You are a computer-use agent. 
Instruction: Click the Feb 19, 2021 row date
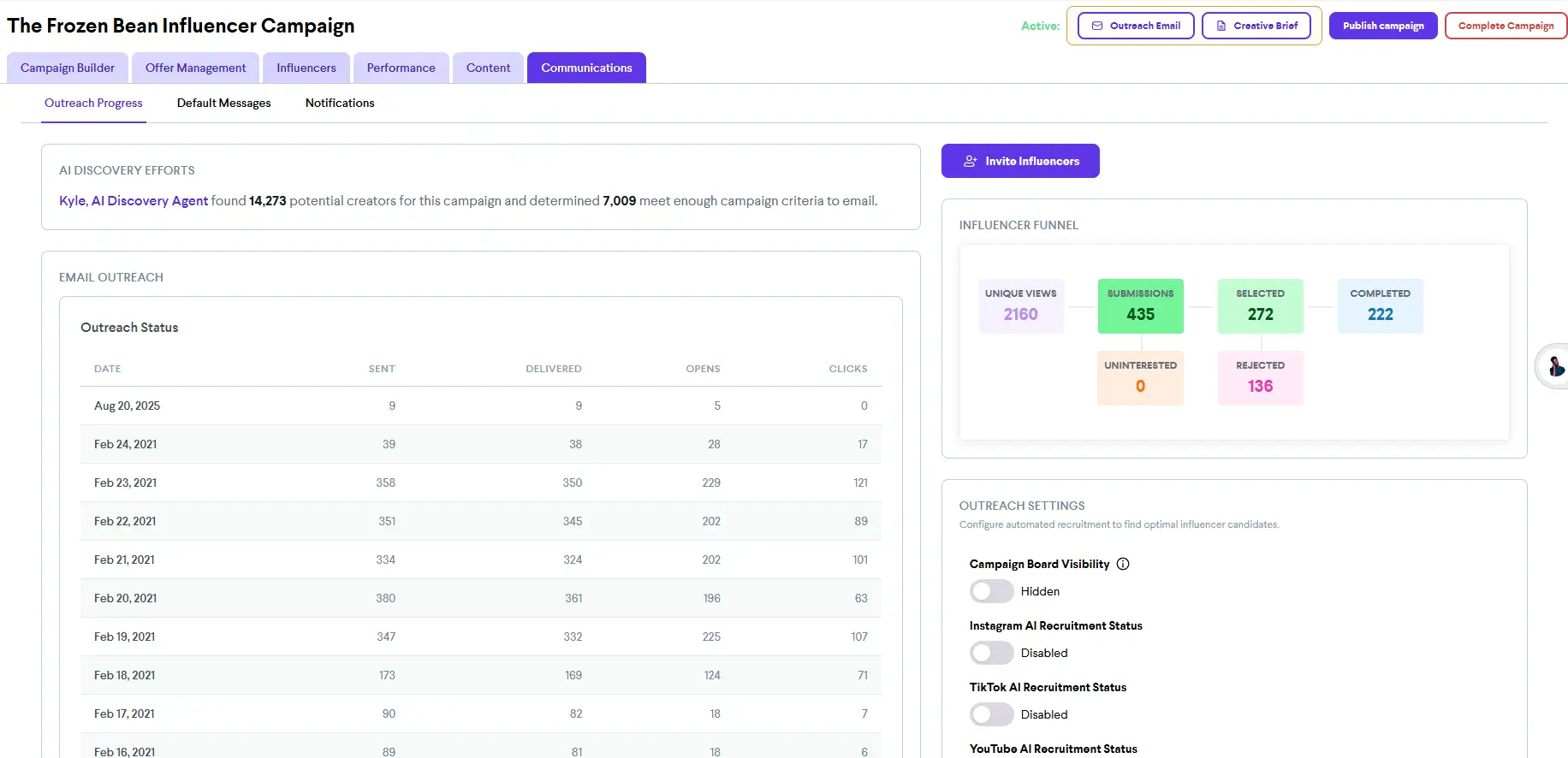[x=124, y=637]
